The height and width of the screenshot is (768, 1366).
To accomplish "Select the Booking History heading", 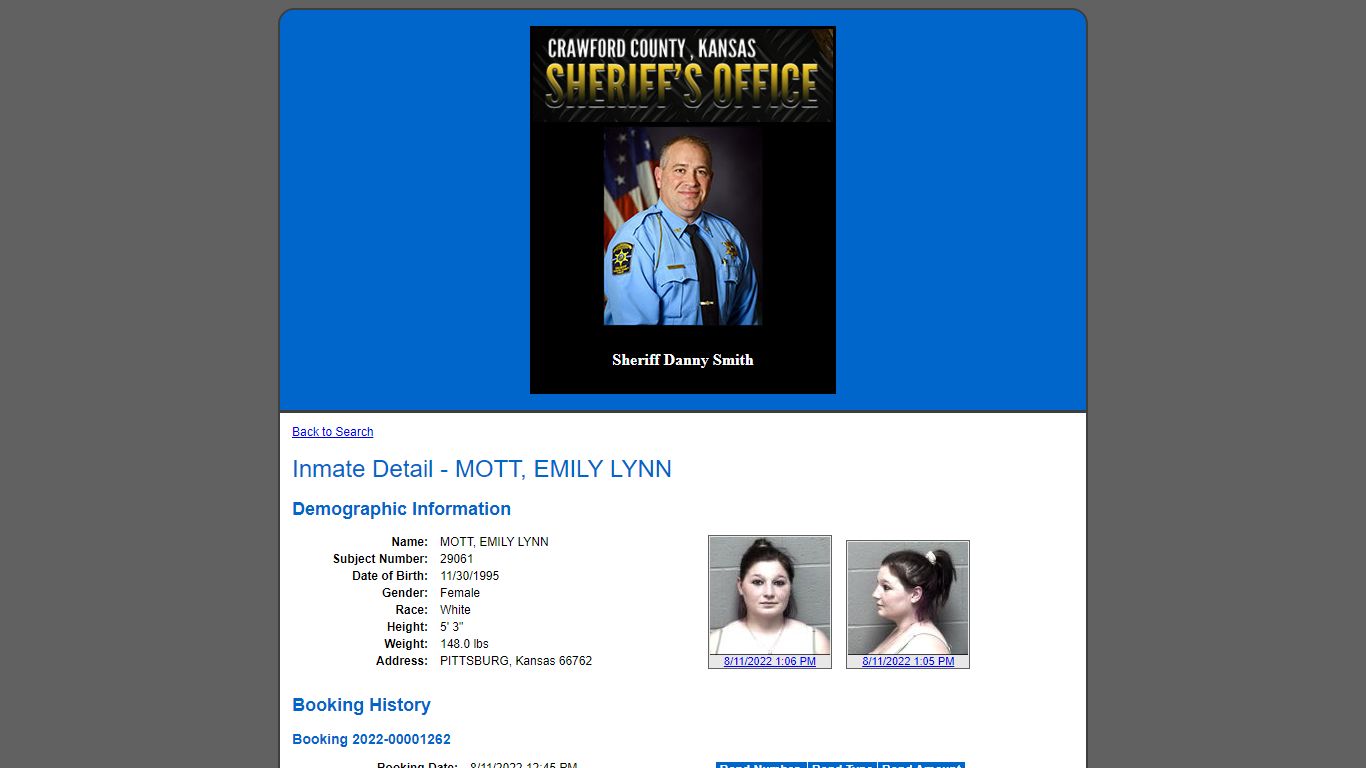I will (361, 705).
